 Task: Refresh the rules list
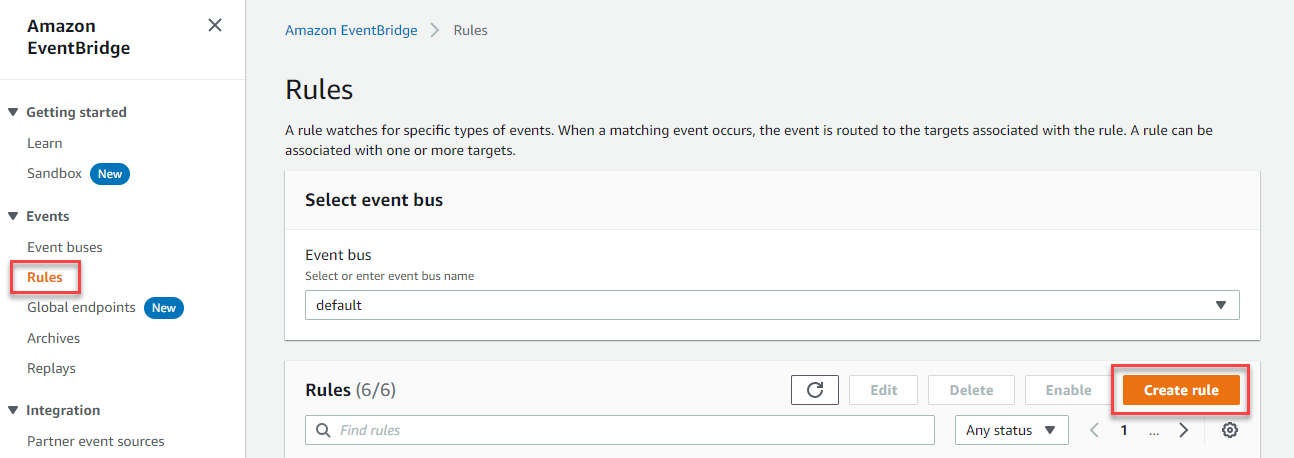(x=815, y=390)
